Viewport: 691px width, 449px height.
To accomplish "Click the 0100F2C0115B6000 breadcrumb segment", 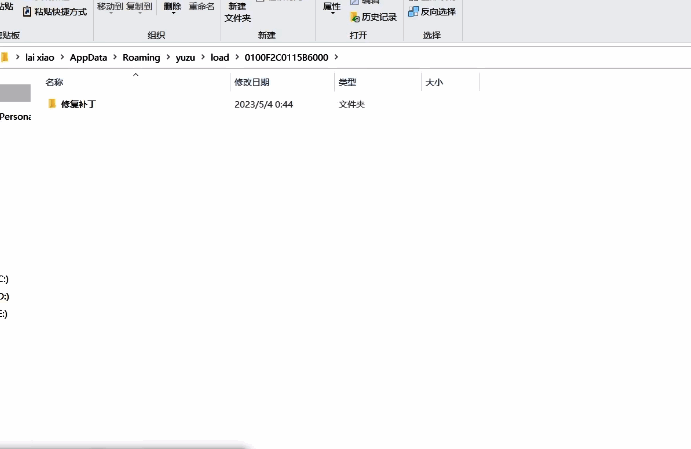I will point(286,57).
